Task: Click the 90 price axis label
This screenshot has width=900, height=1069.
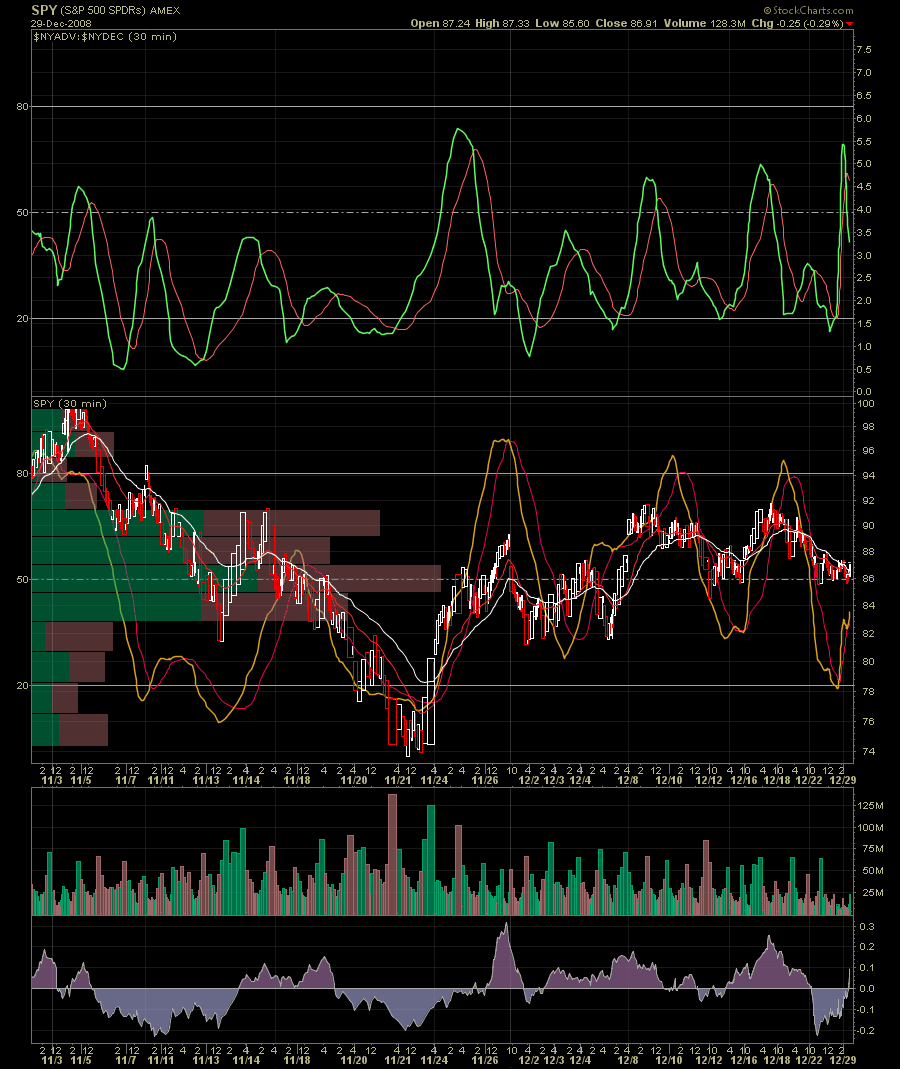Action: (868, 526)
